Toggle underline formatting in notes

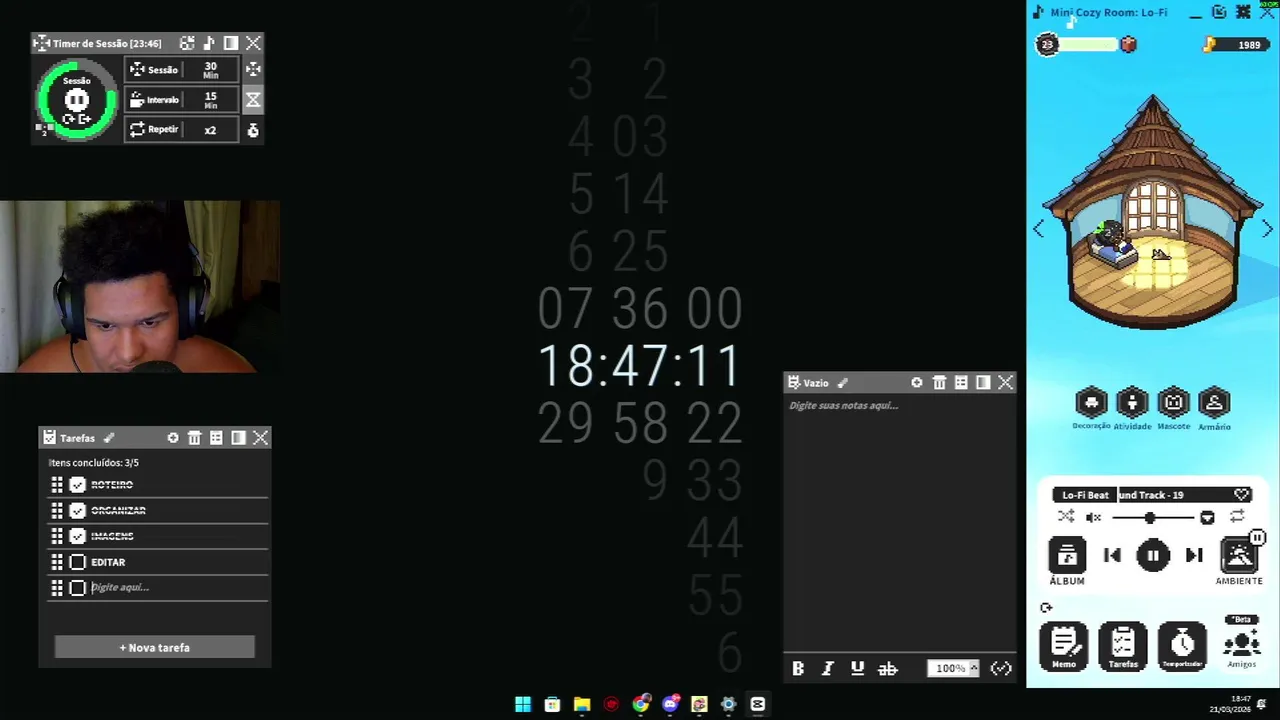[x=857, y=669]
